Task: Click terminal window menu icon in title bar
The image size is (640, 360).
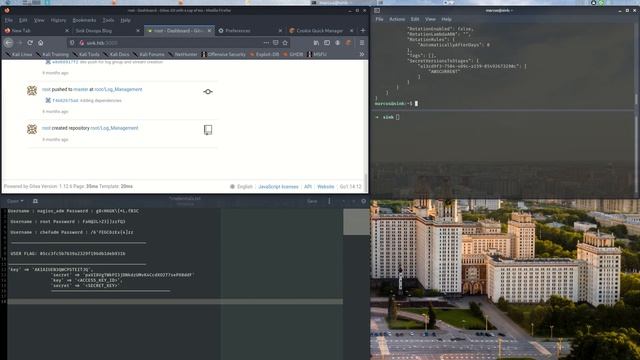Action: (377, 11)
